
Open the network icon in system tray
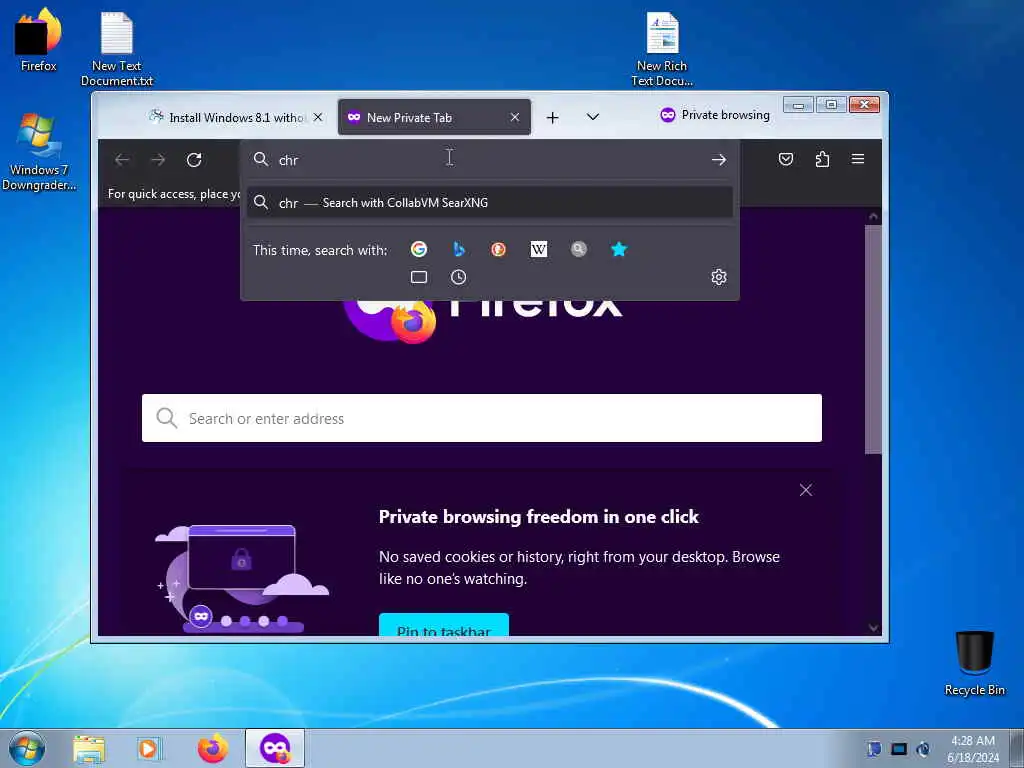[x=899, y=749]
